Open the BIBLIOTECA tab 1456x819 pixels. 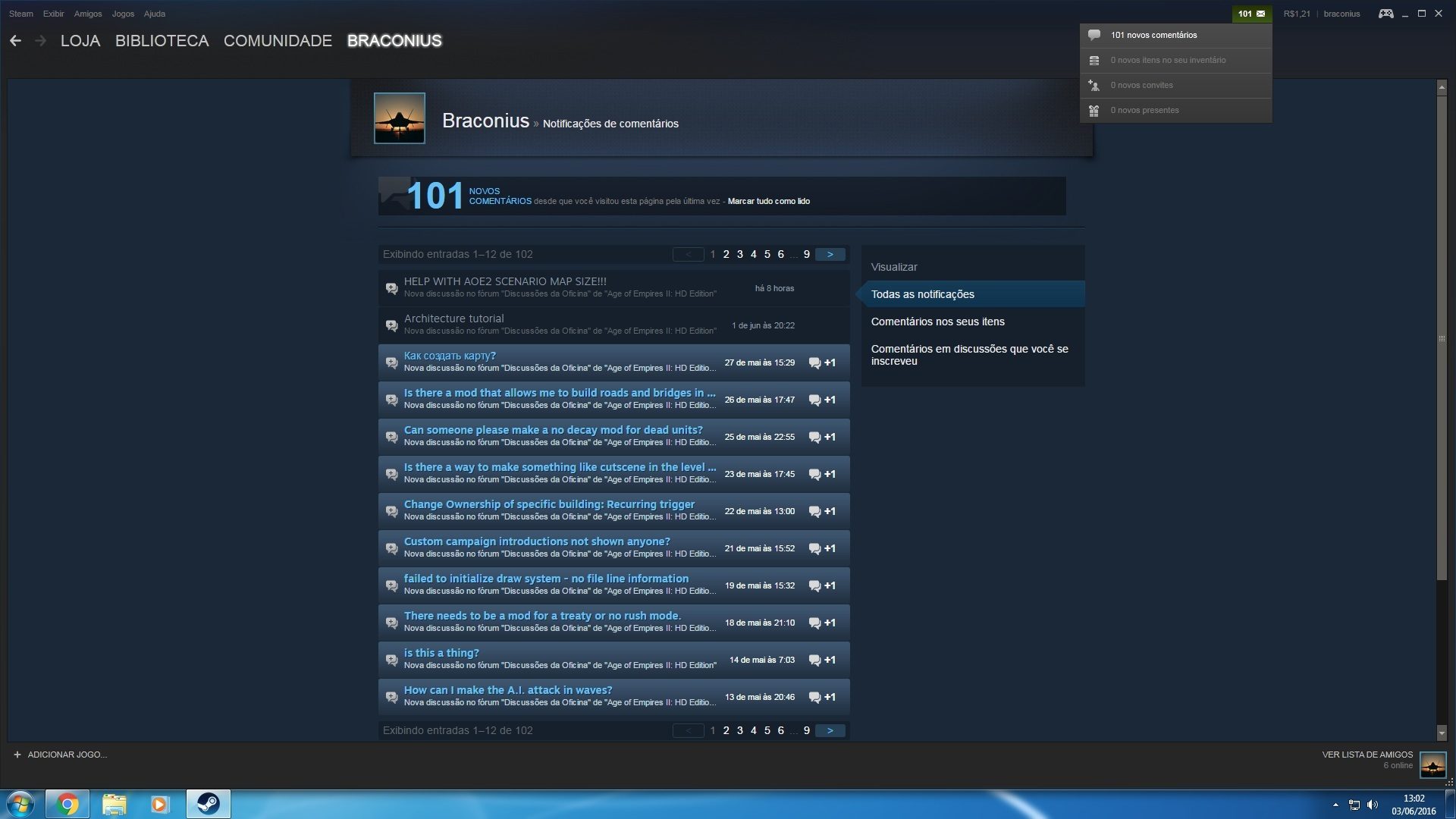point(162,41)
